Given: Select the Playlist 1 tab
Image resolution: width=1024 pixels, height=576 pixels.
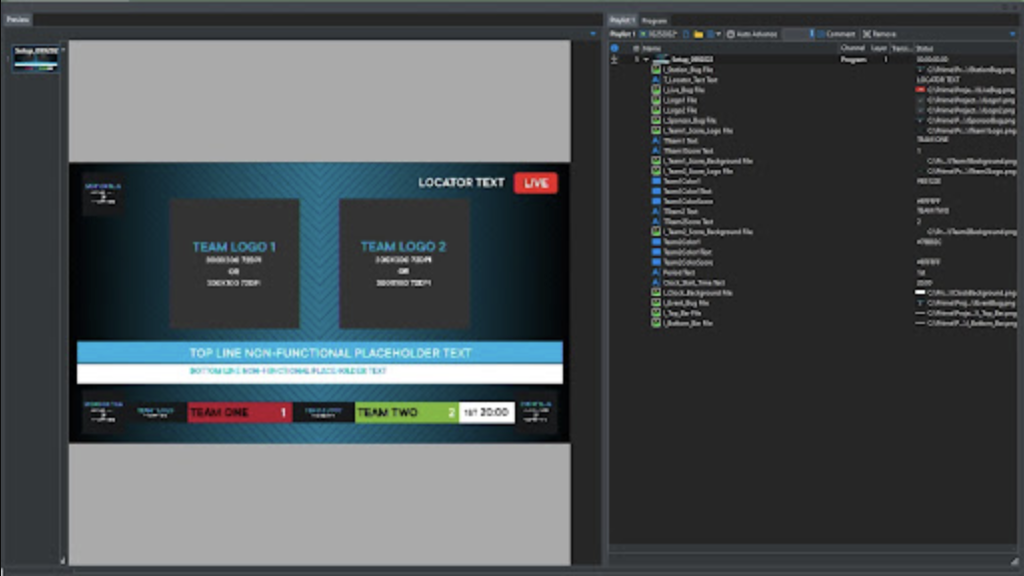Looking at the screenshot, I should tap(620, 20).
